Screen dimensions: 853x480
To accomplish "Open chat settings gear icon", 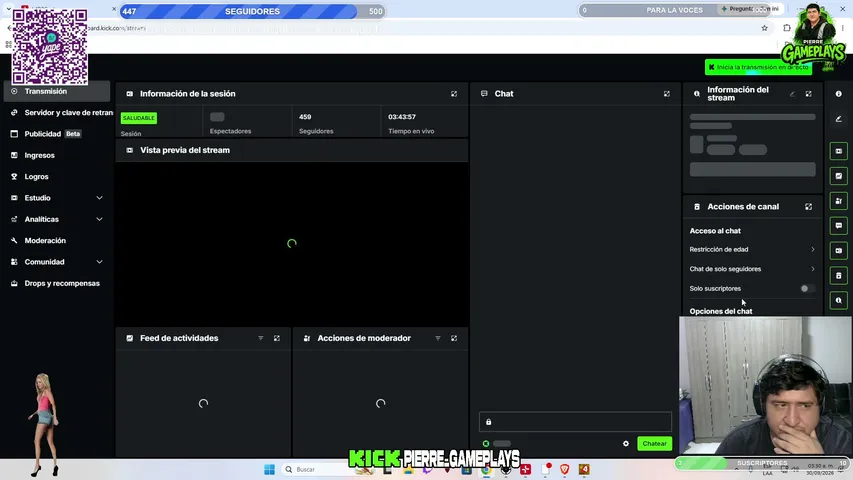I will 626,444.
